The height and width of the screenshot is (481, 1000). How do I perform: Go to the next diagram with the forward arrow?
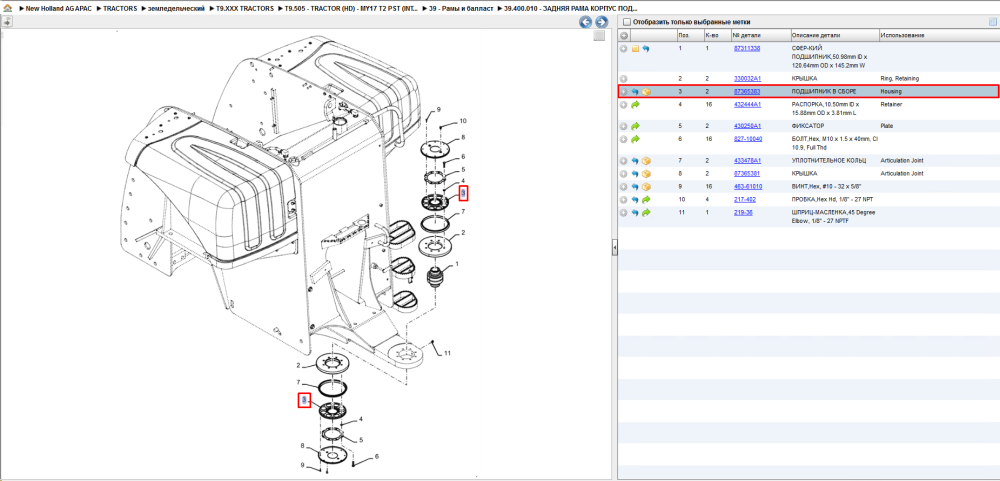pos(601,22)
